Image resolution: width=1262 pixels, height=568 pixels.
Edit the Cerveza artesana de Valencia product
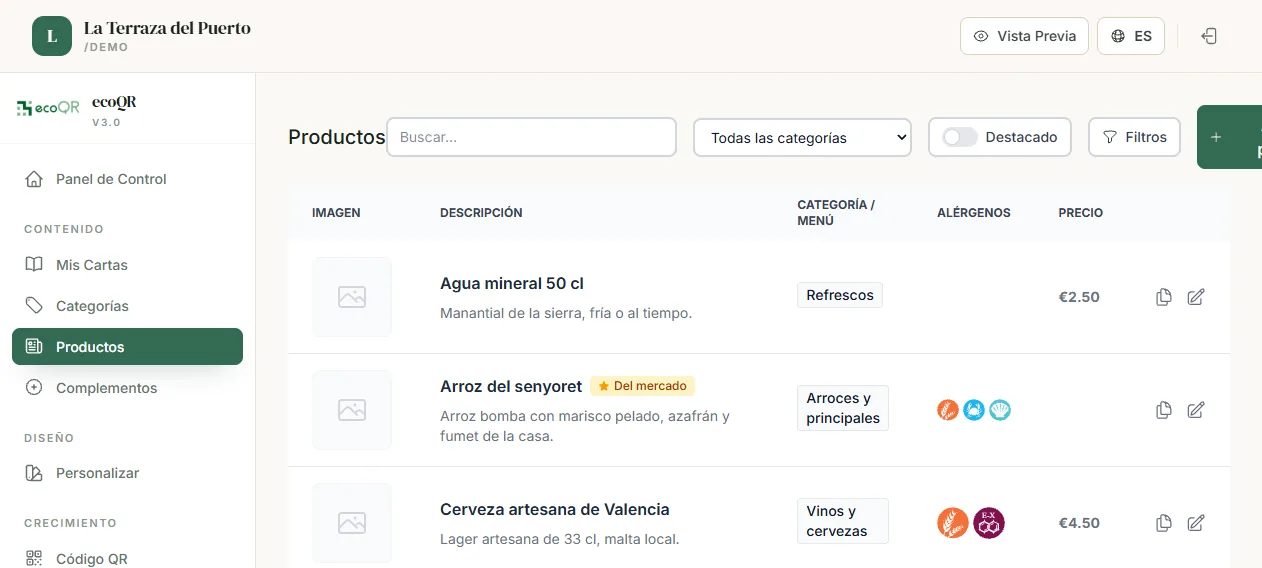pos(1196,523)
